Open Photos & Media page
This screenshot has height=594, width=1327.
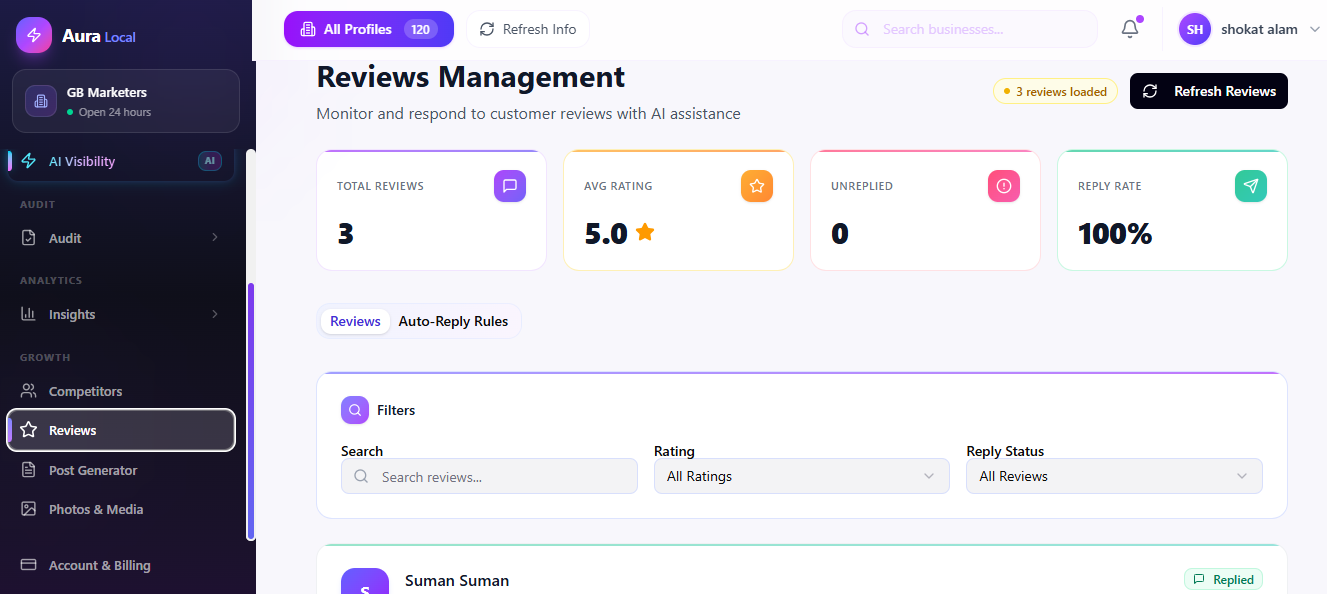[121, 509]
